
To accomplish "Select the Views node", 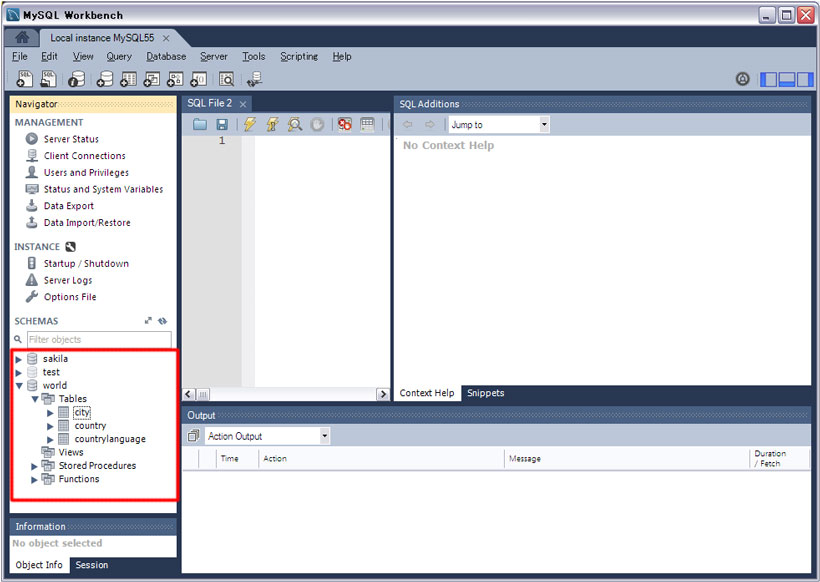I will pyautogui.click(x=71, y=452).
